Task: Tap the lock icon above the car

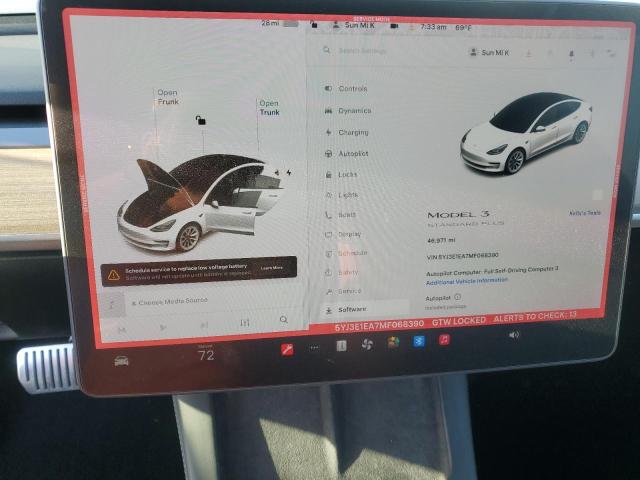Action: pos(200,120)
